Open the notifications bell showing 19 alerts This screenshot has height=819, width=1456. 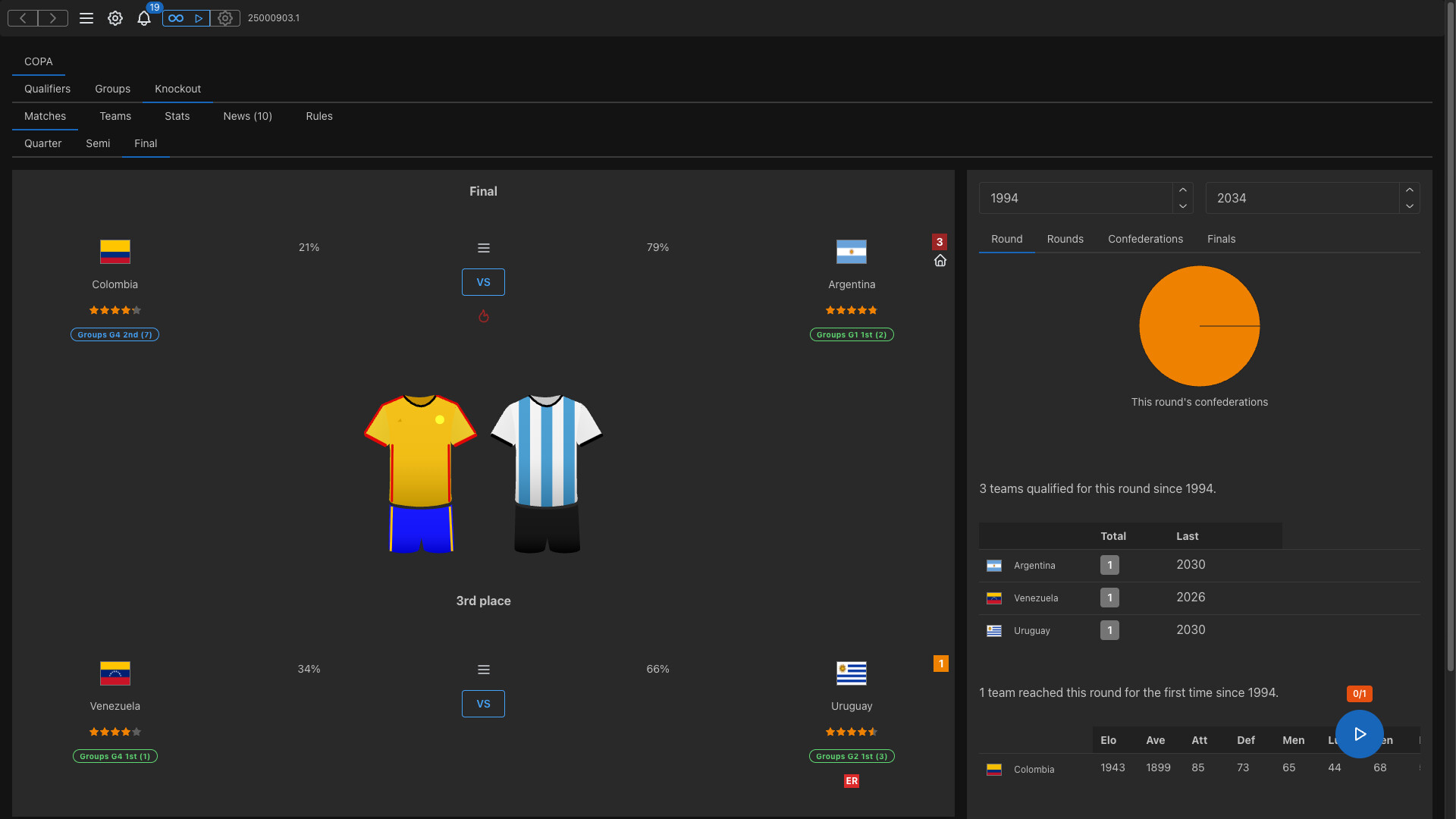click(x=144, y=19)
